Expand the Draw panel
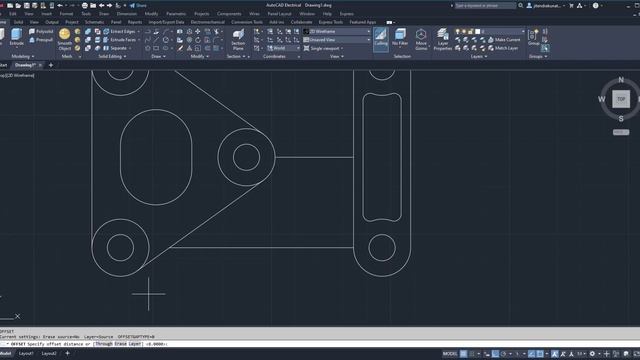This screenshot has width=640, height=360. pos(158,56)
